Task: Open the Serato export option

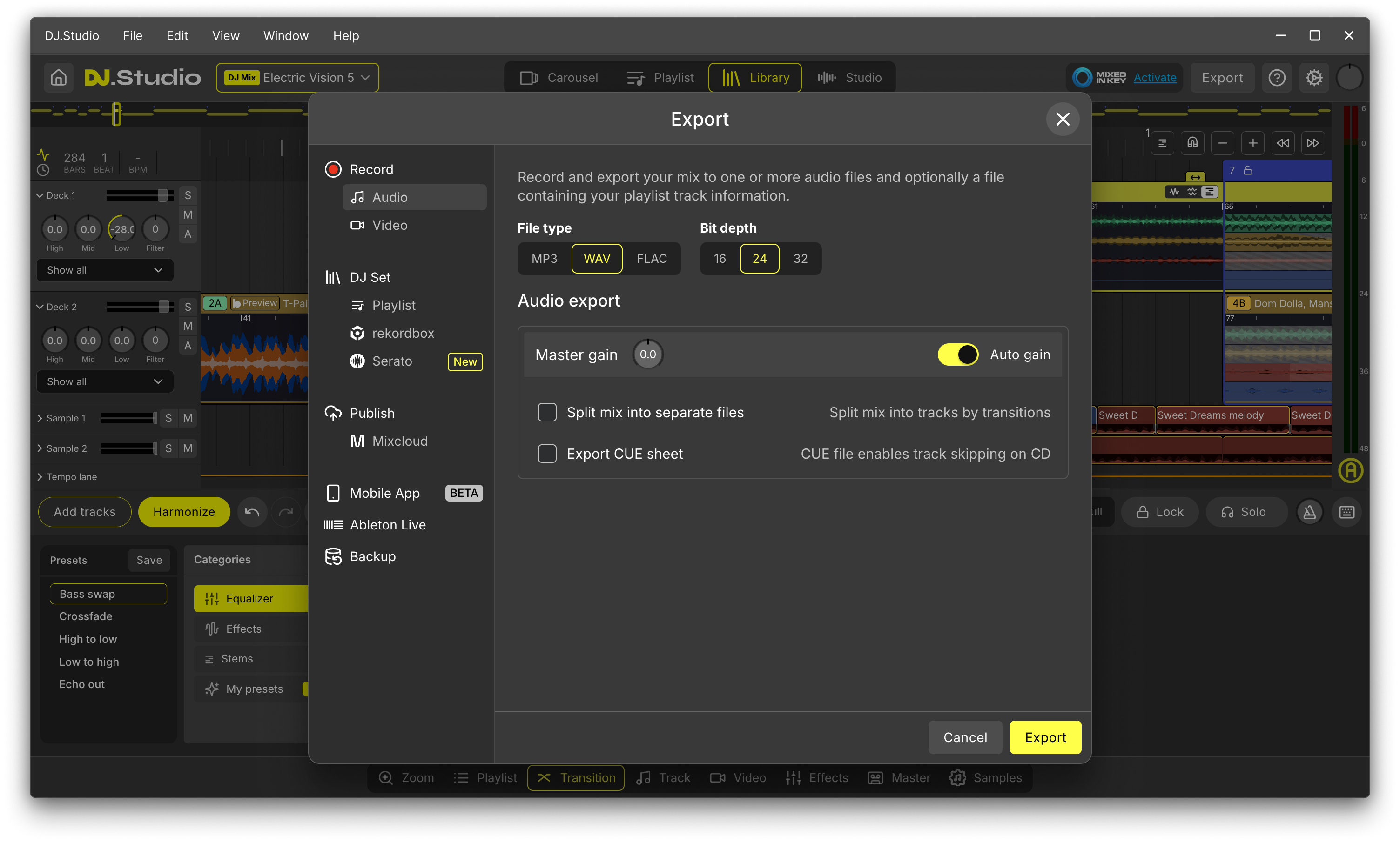Action: (393, 361)
